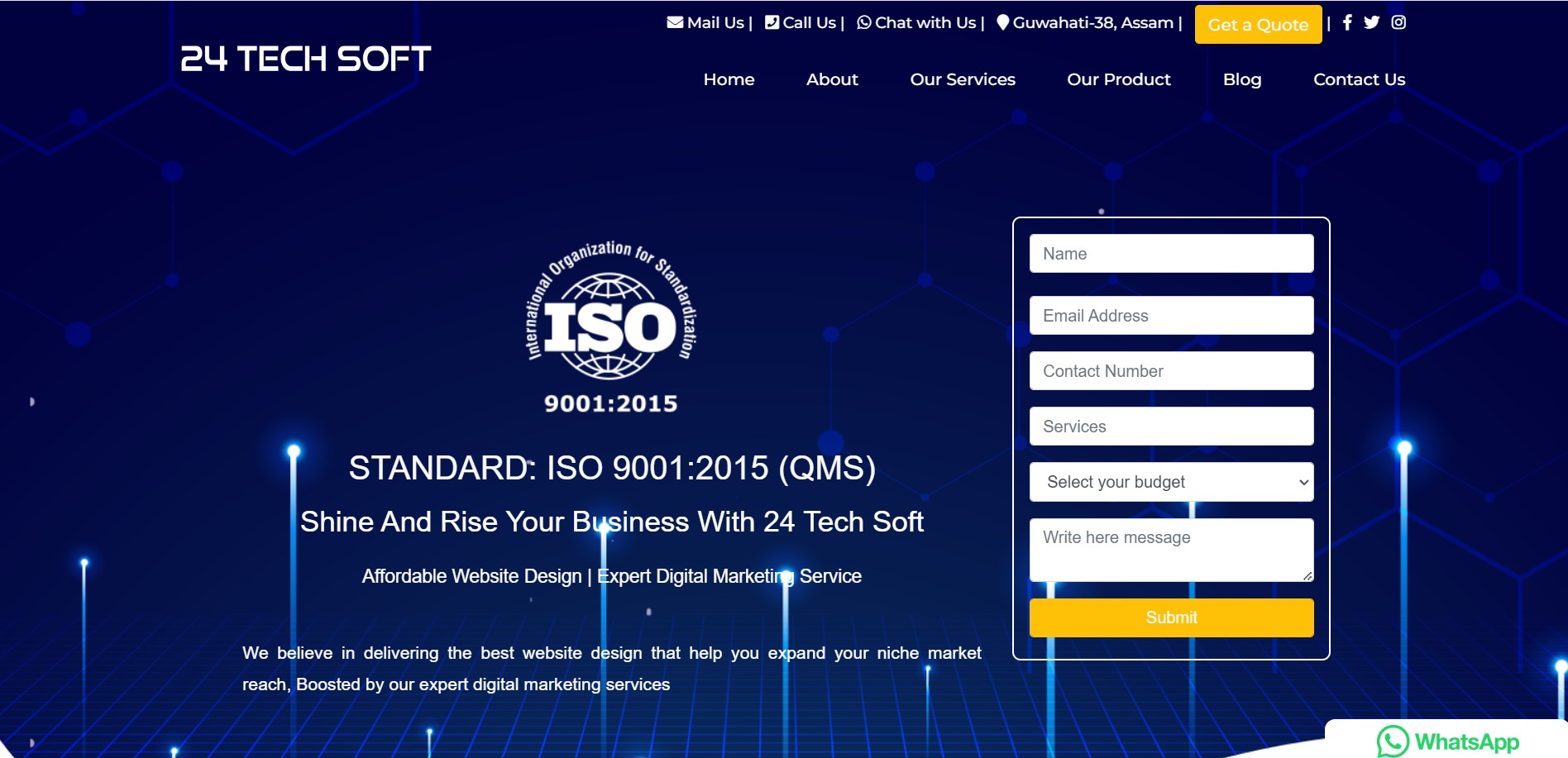Focus the Contact Number field
This screenshot has width=1568, height=758.
[1171, 370]
